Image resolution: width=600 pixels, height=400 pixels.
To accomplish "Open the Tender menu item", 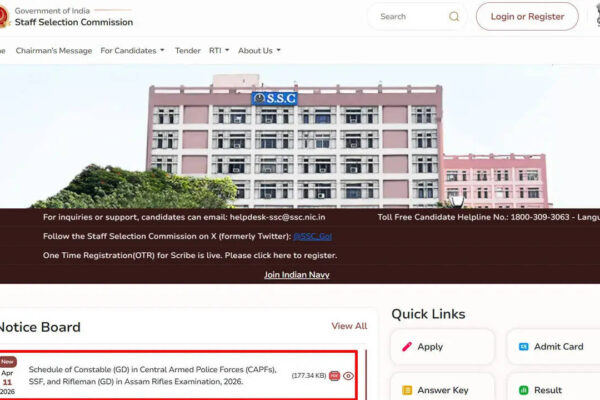I will (188, 50).
